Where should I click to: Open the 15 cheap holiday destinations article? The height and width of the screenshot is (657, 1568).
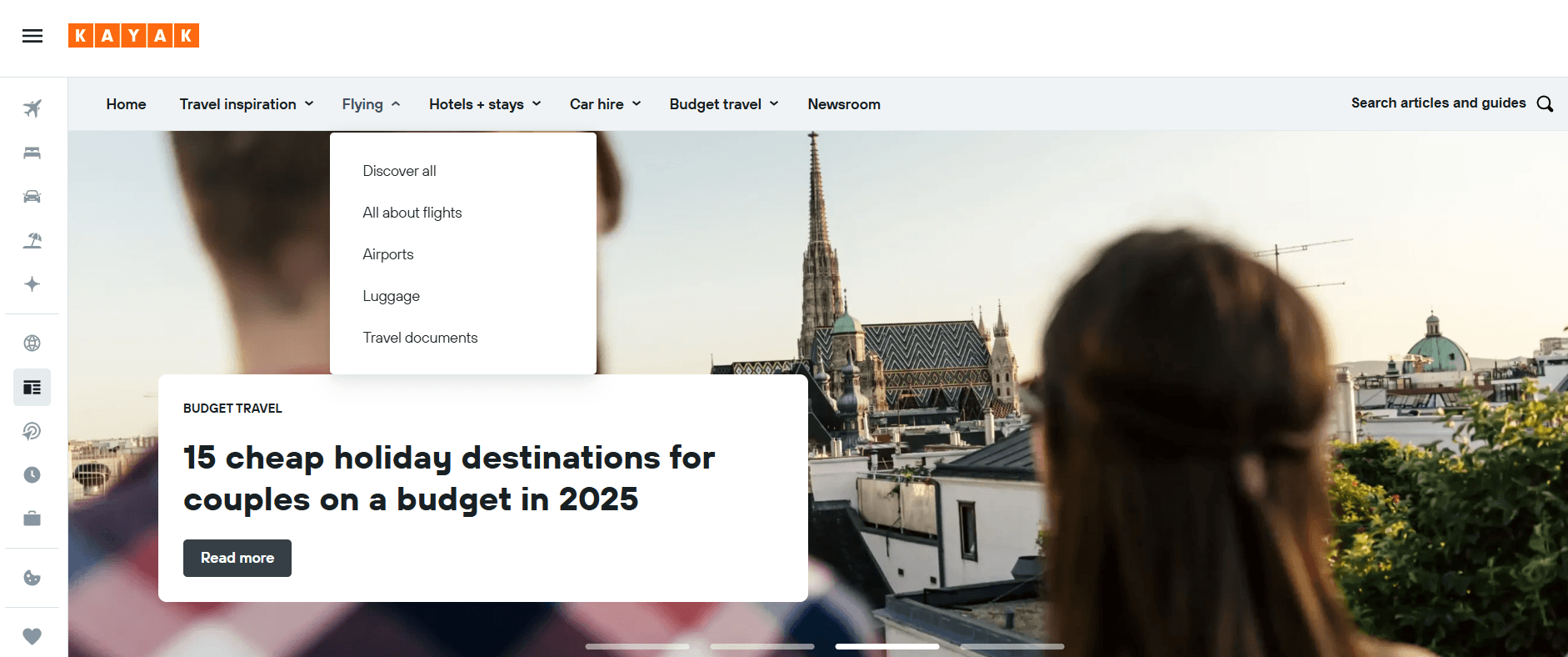[449, 479]
